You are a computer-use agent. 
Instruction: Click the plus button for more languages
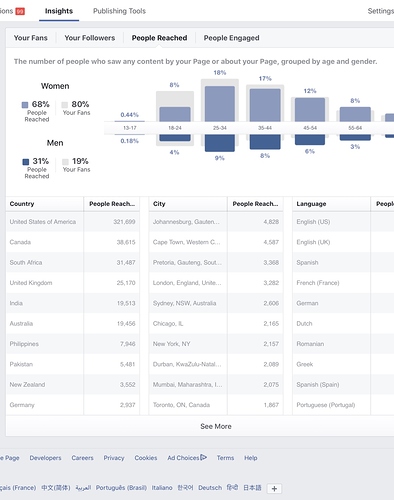pyautogui.click(x=274, y=488)
